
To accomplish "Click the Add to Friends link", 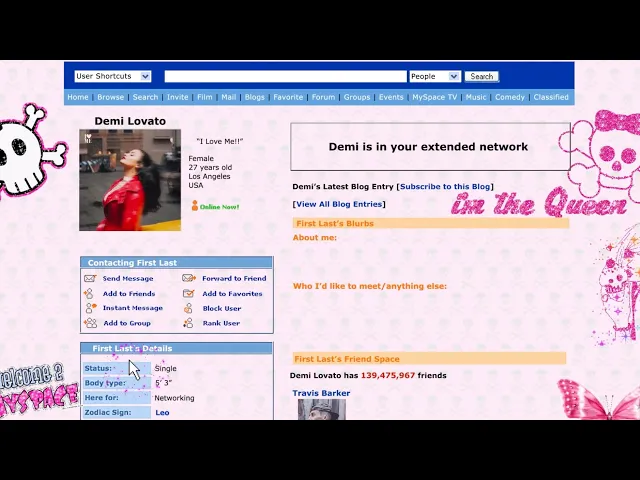I will (x=129, y=293).
